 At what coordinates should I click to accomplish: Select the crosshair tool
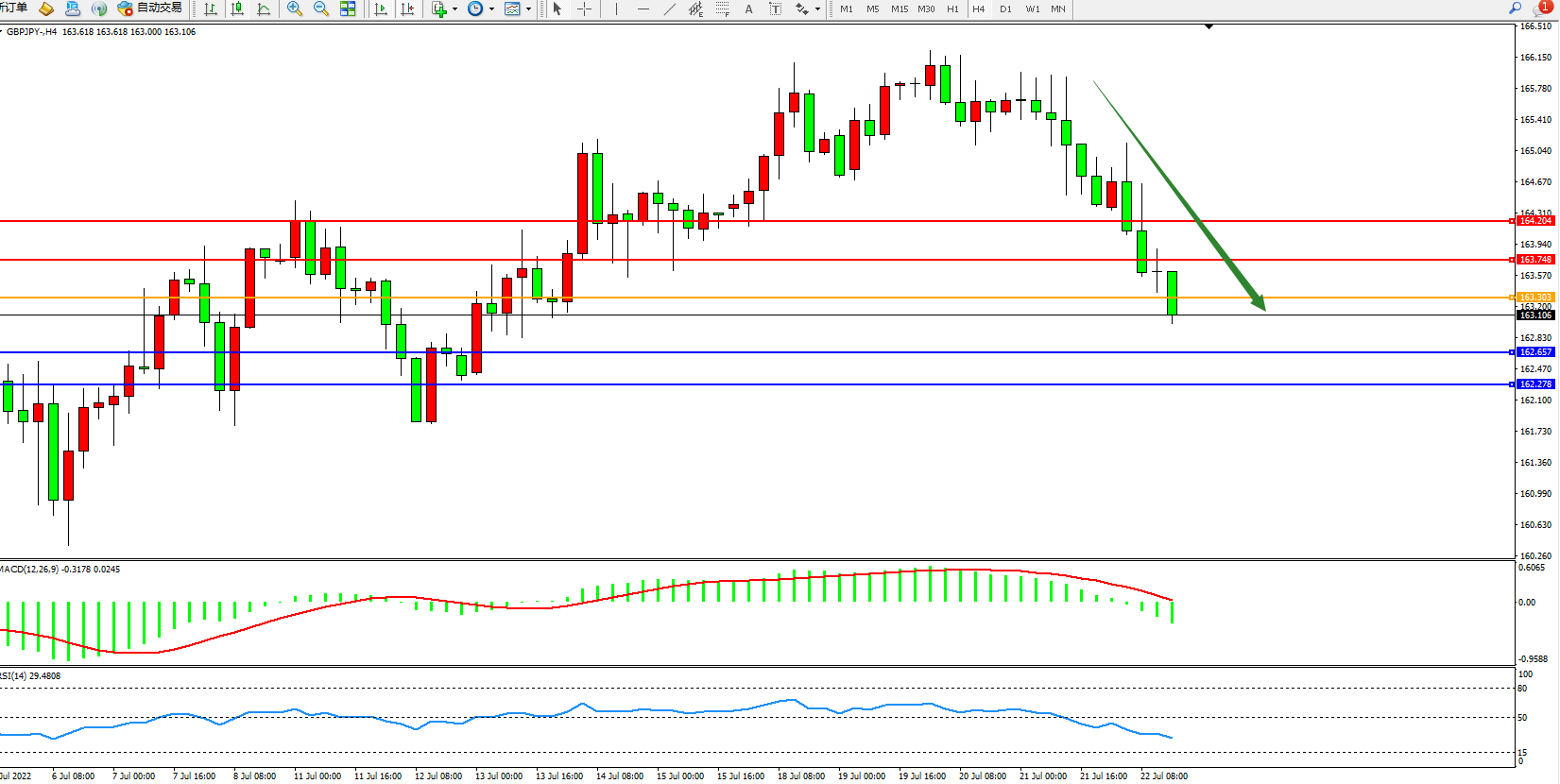584,9
